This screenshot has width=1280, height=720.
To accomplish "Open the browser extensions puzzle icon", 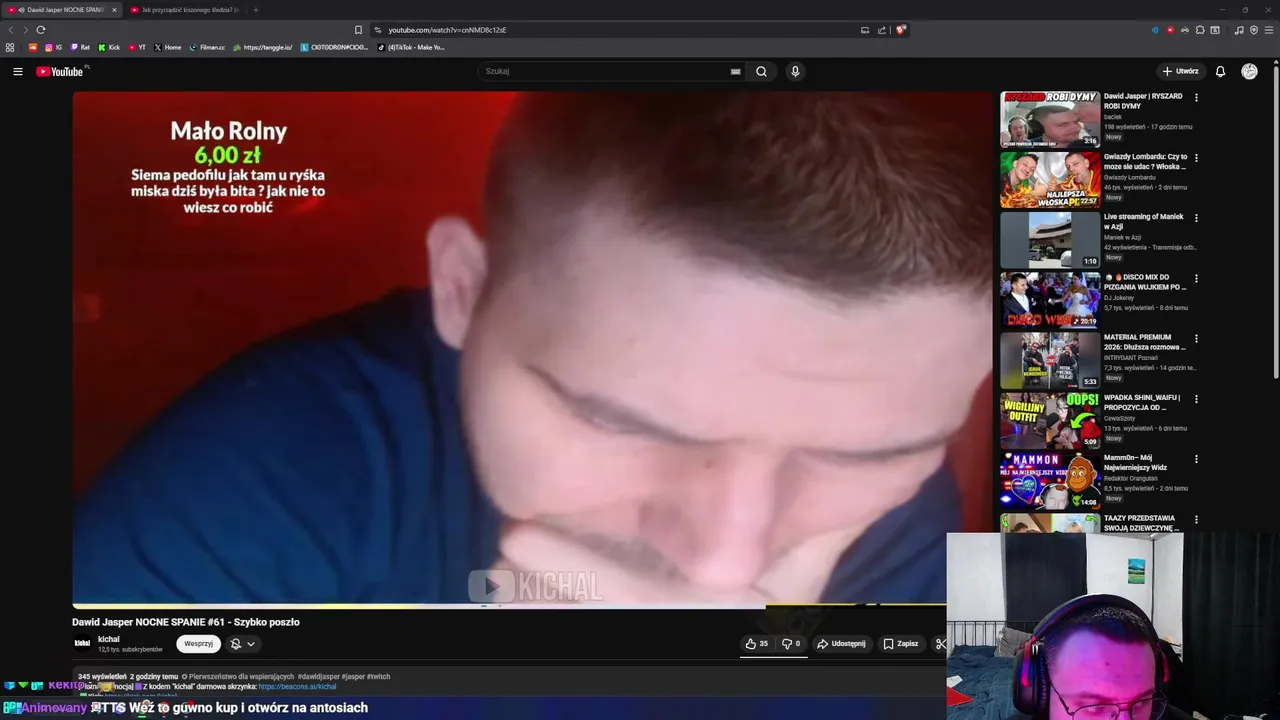I will click(1200, 30).
